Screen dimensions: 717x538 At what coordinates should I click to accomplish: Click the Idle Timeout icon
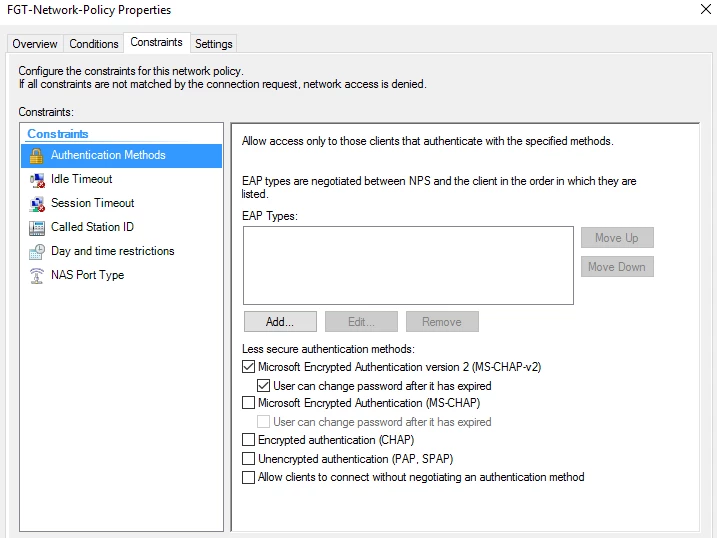tap(37, 180)
